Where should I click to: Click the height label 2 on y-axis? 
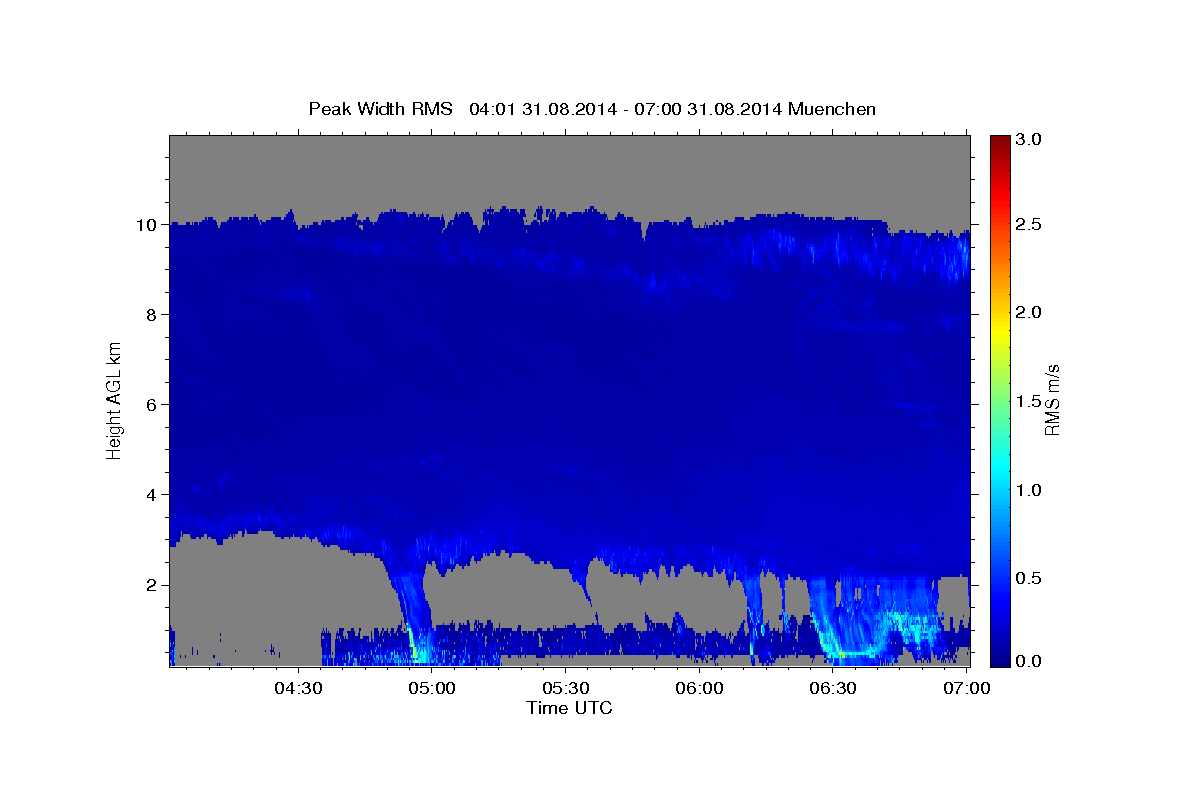pos(152,585)
